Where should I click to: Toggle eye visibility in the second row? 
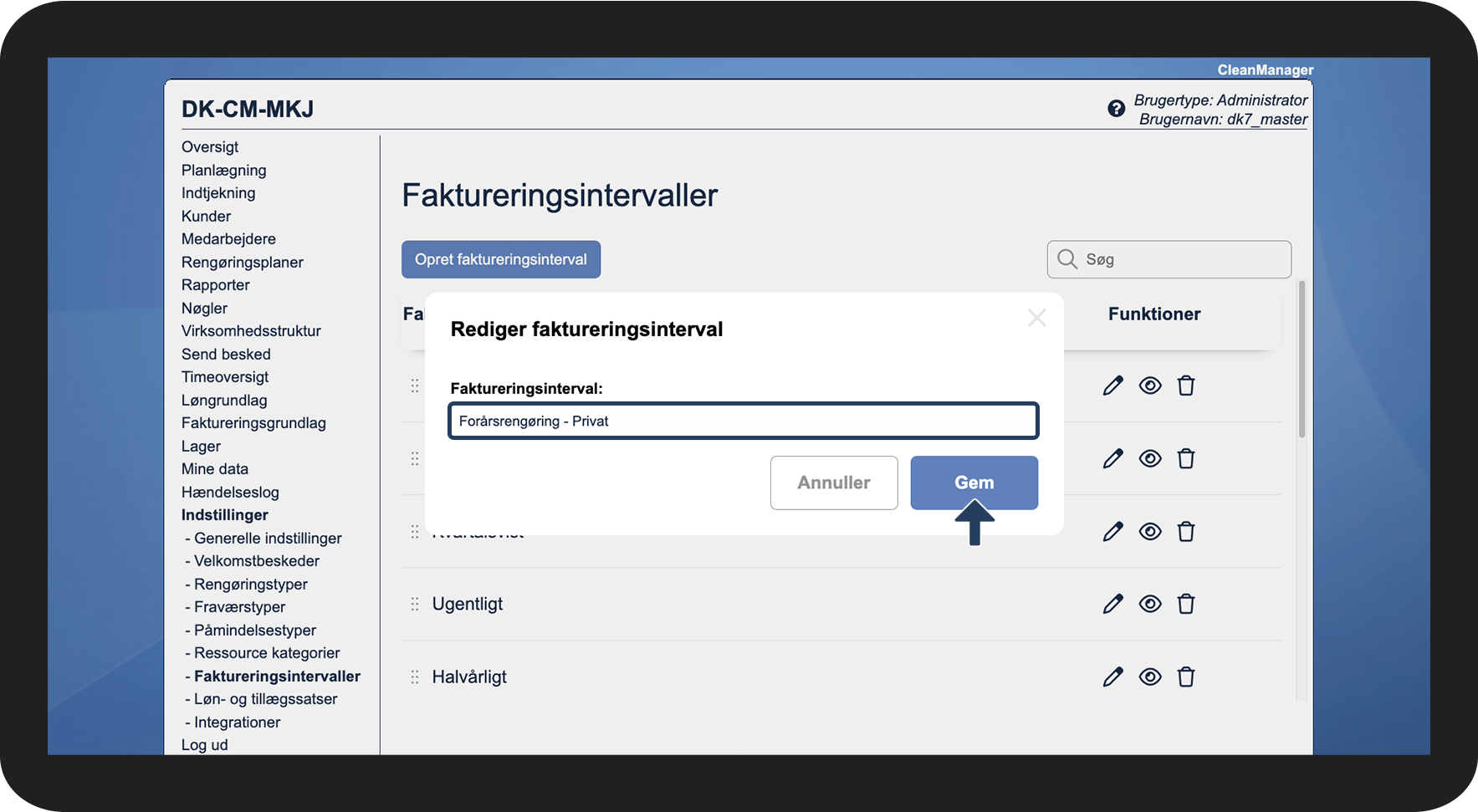tap(1150, 458)
